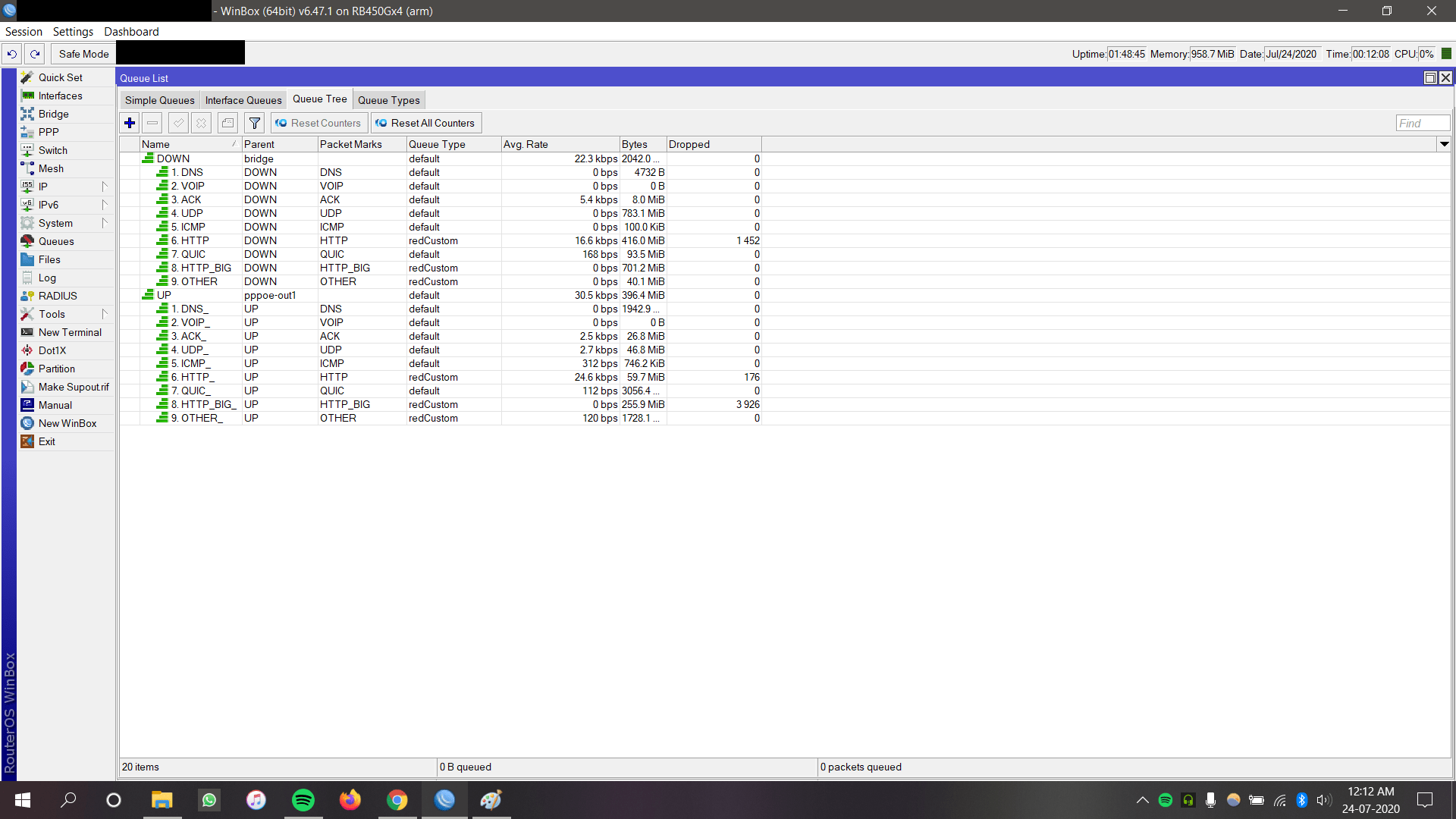
Task: Click the Enable checkmark toolbar icon
Action: [x=178, y=123]
